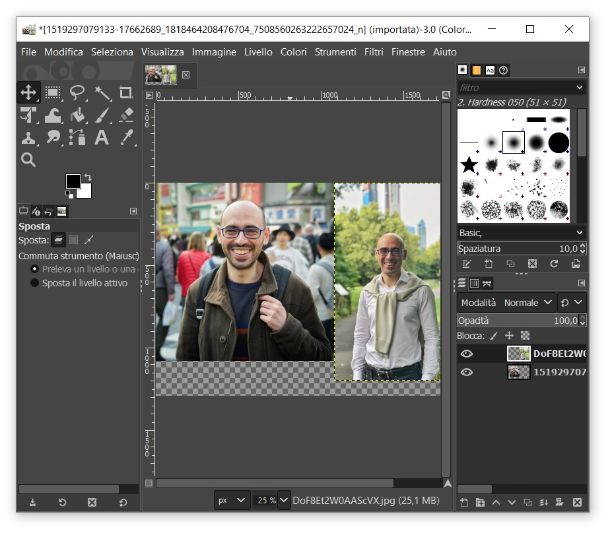
Task: Open the brush filtro dropdown
Action: (x=580, y=87)
